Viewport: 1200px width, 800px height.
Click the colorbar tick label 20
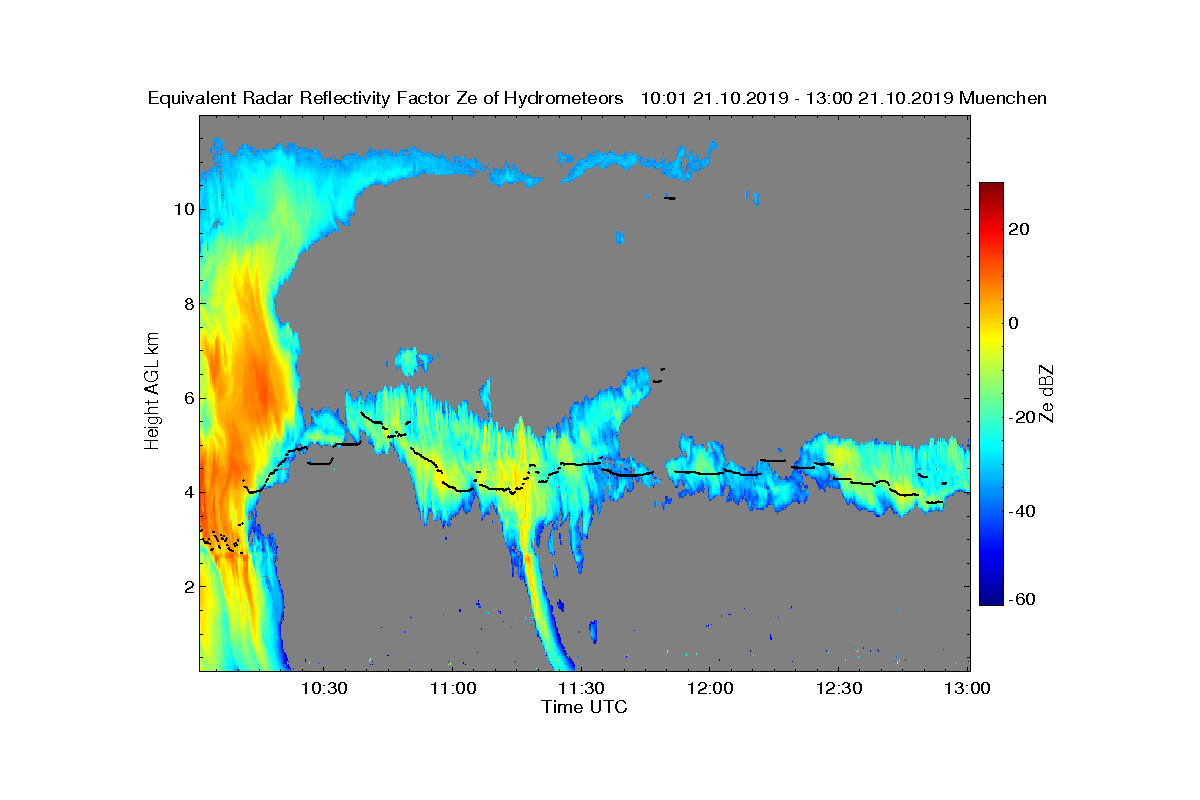click(1019, 229)
